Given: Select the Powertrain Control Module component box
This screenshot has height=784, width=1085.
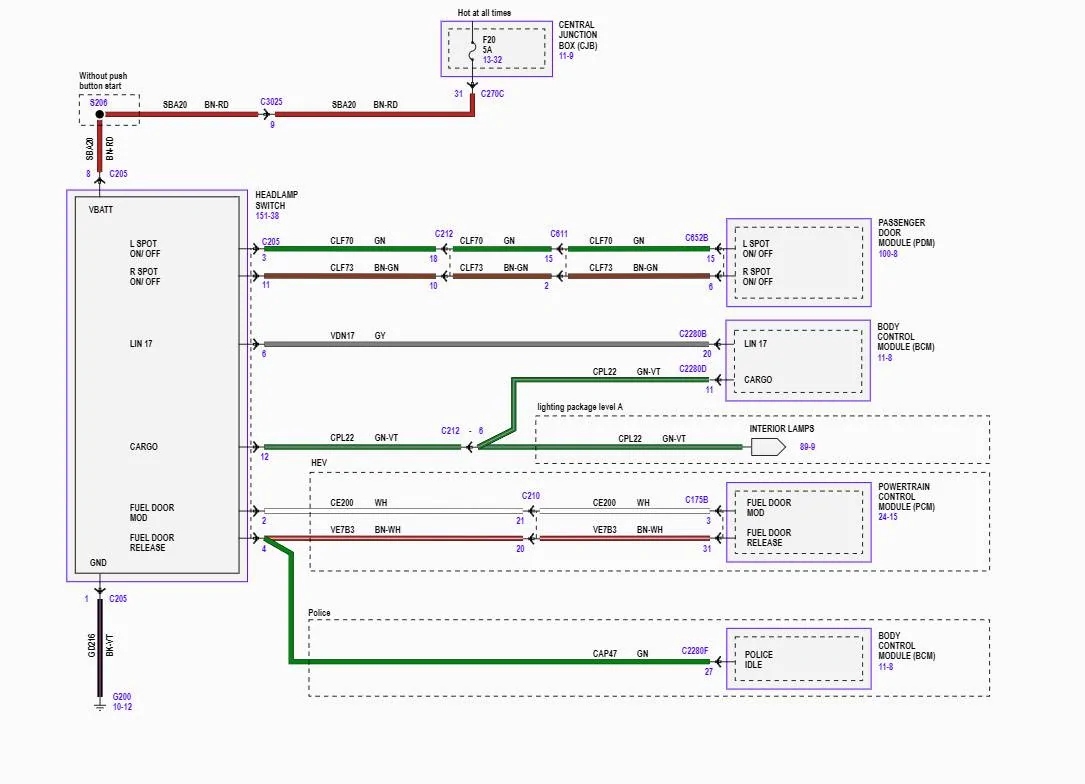Looking at the screenshot, I should 798,522.
